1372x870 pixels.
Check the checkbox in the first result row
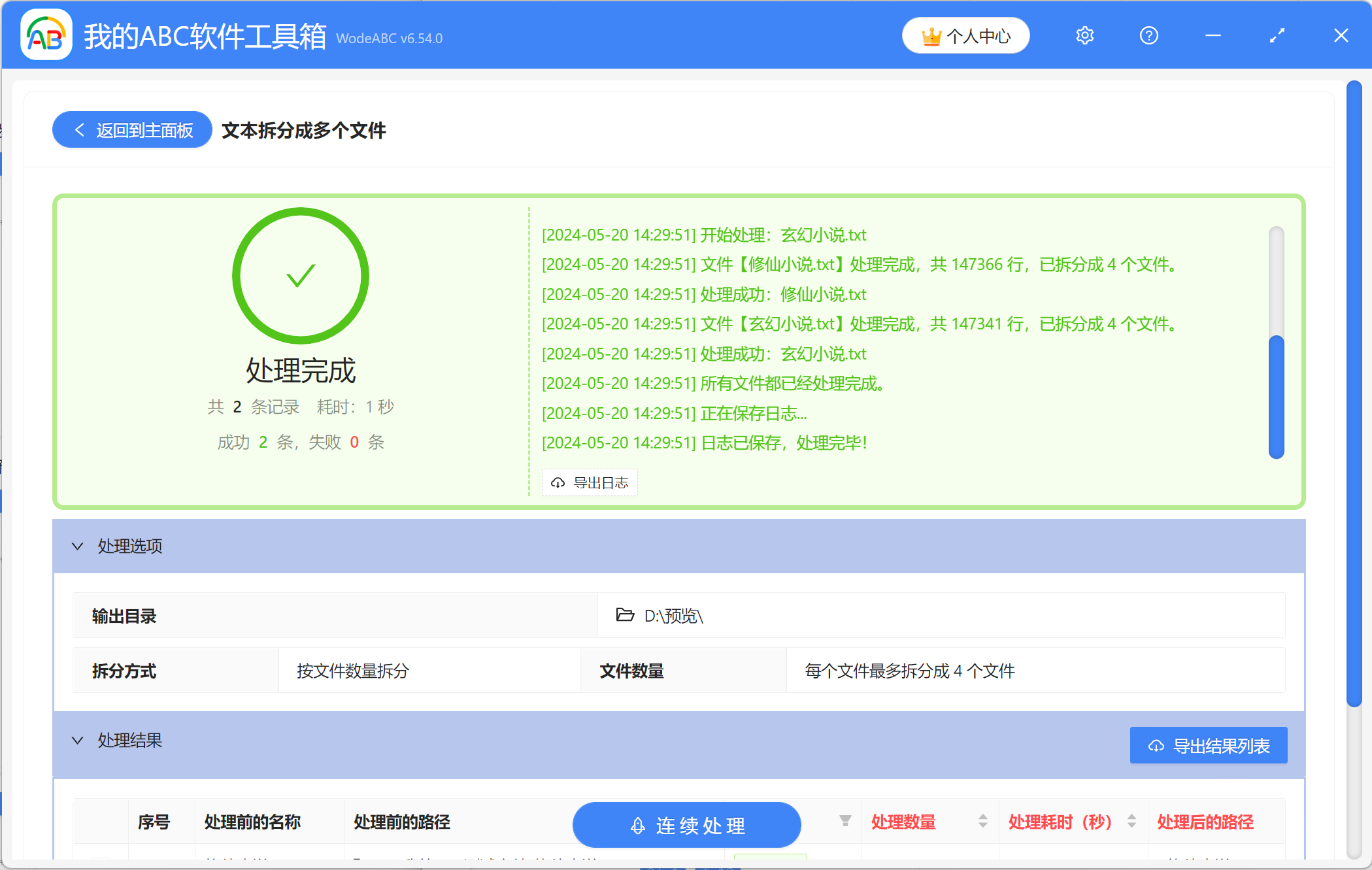[x=99, y=862]
